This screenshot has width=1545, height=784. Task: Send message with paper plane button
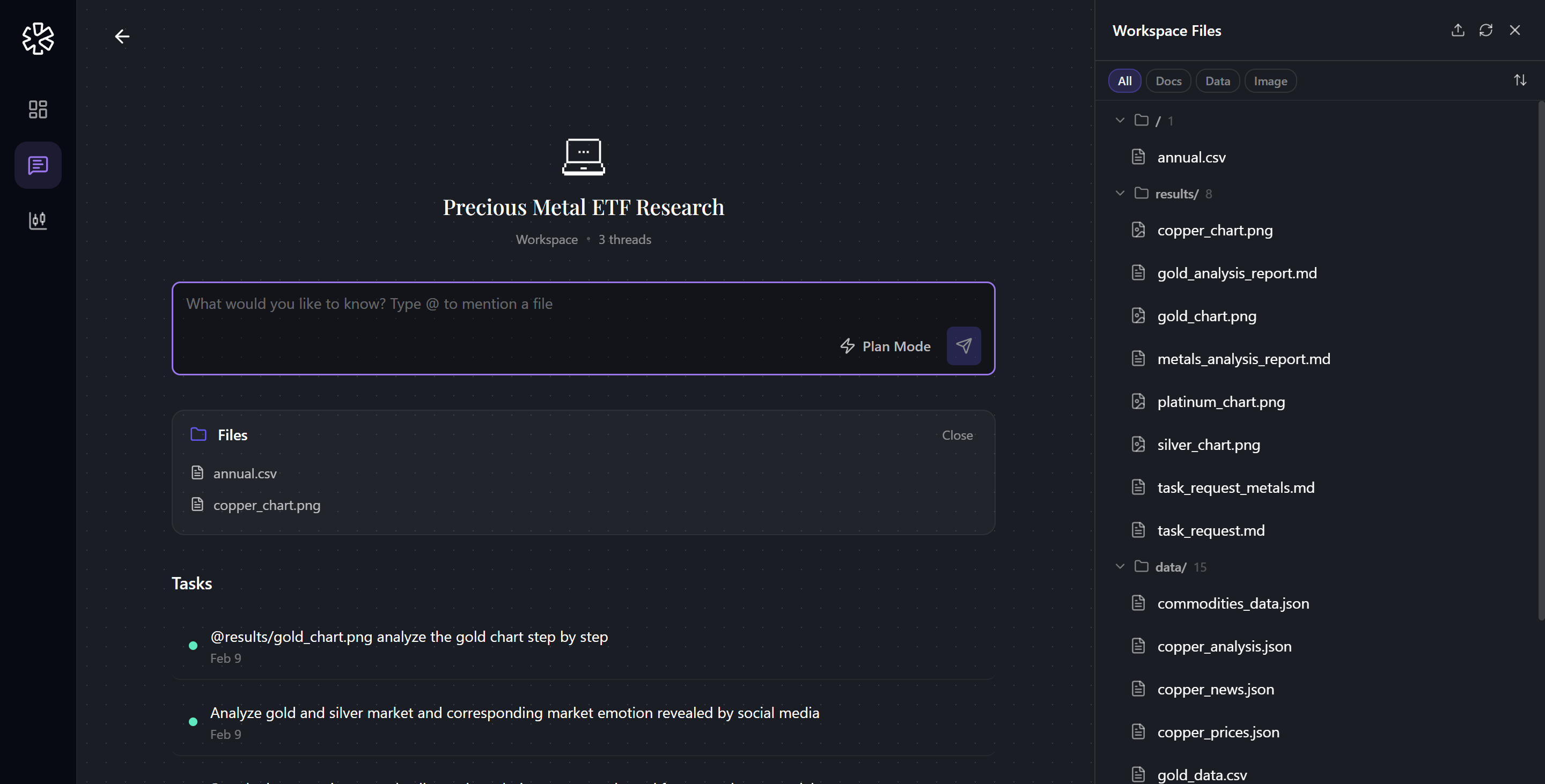pos(963,345)
